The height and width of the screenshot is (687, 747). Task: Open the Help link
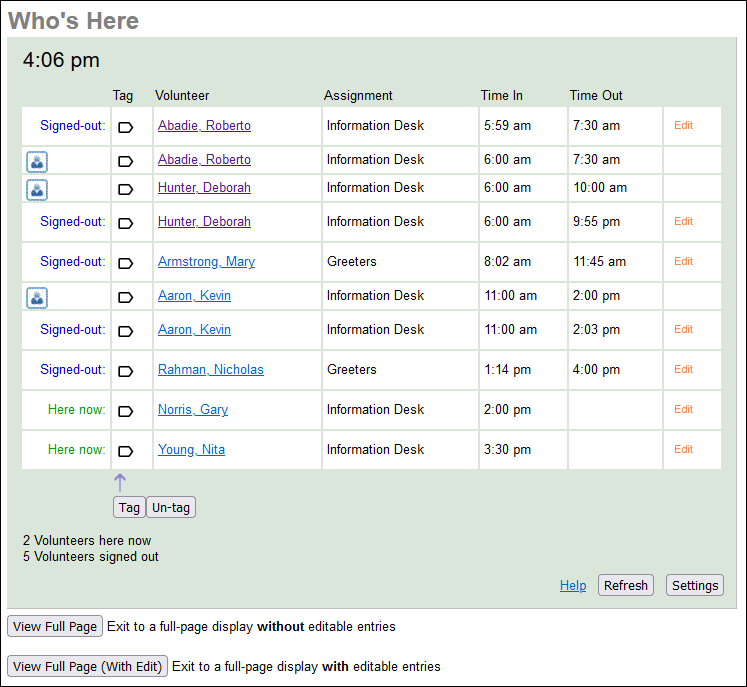(x=573, y=586)
